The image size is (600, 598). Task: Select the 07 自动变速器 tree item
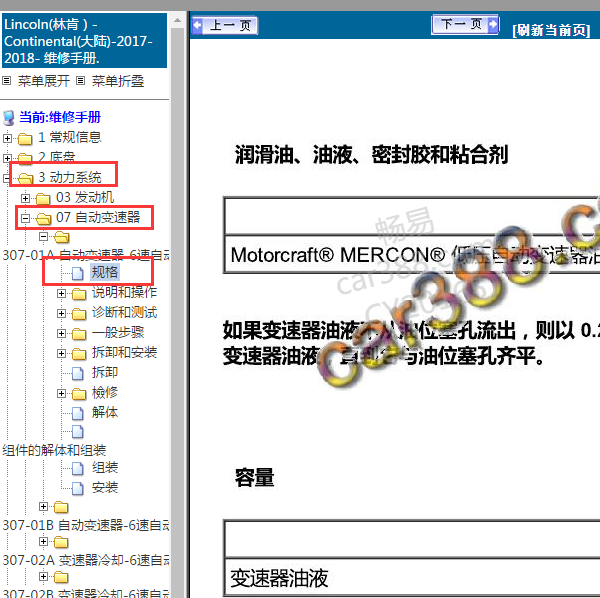coord(98,217)
